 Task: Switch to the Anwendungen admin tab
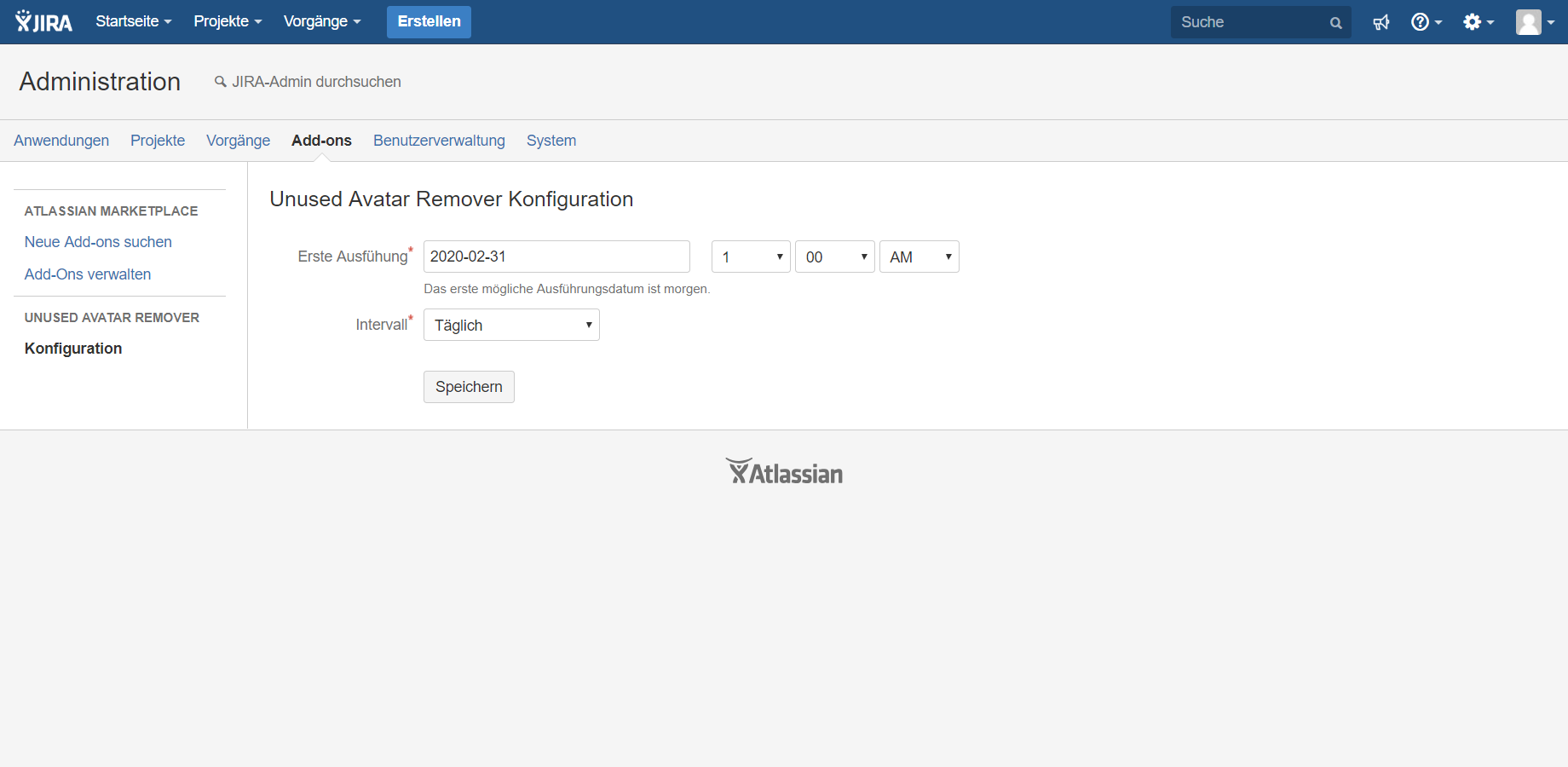point(61,141)
